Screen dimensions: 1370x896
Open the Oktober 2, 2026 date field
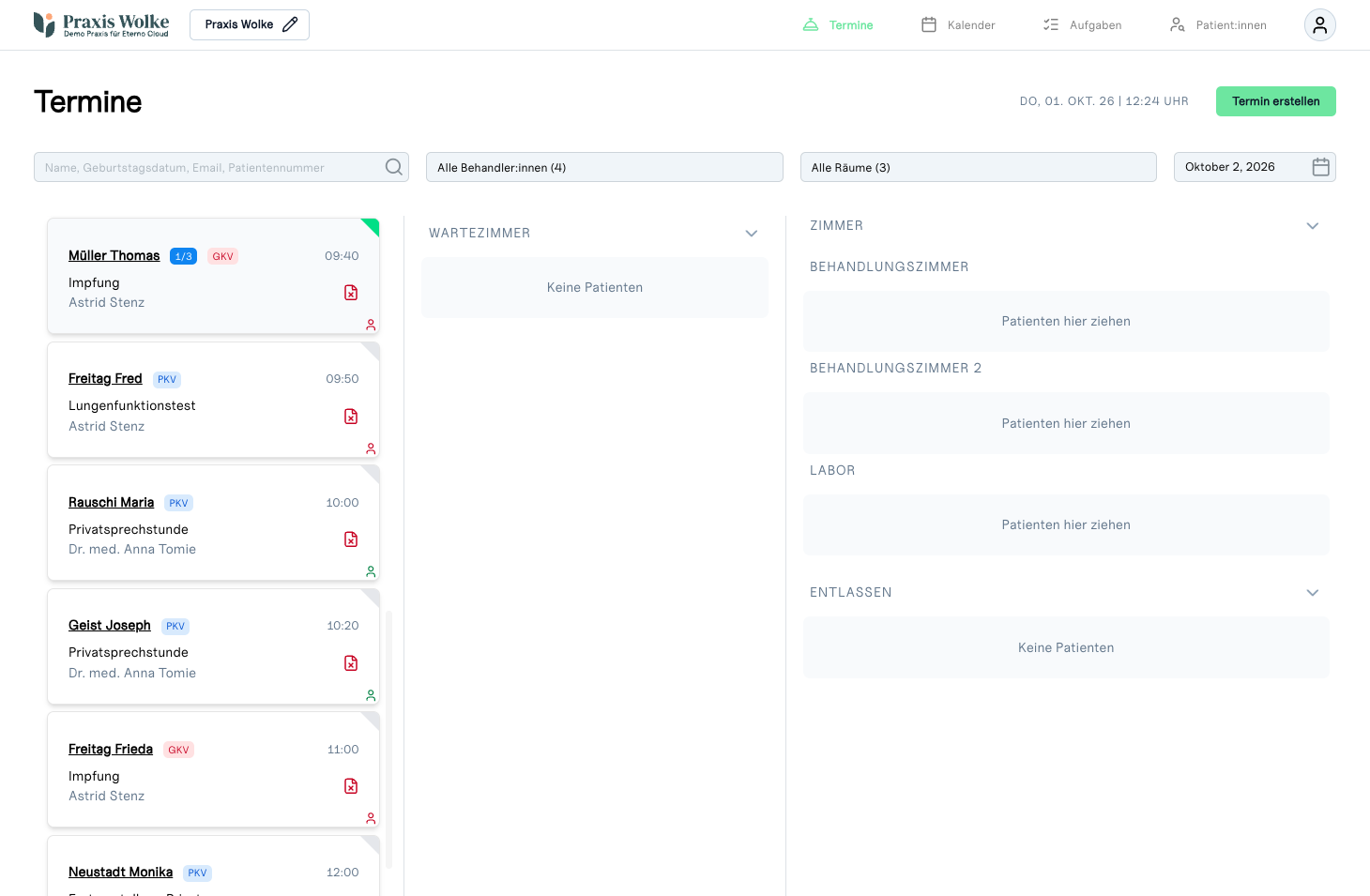point(1255,167)
